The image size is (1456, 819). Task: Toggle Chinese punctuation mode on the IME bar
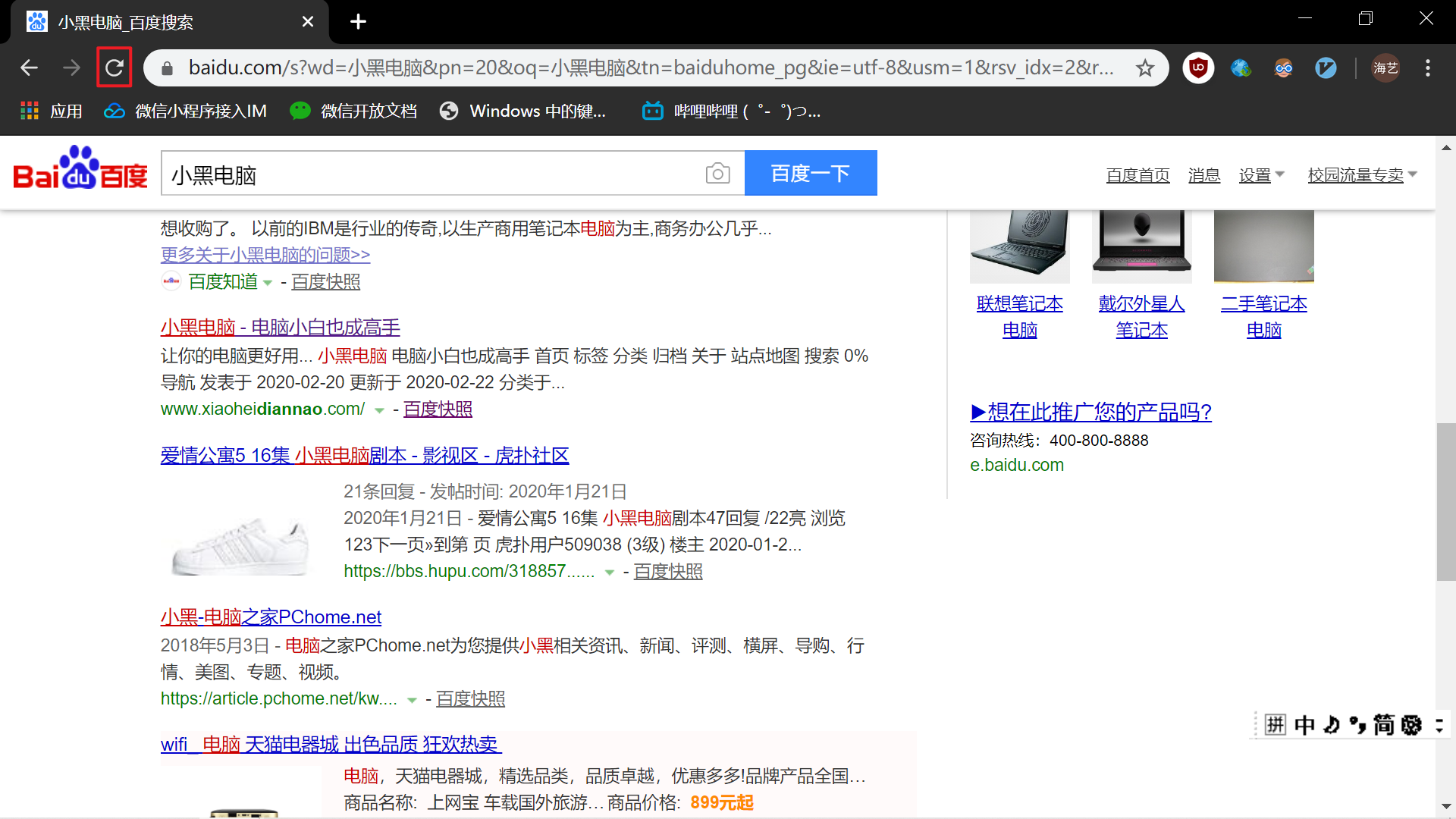[x=1357, y=725]
